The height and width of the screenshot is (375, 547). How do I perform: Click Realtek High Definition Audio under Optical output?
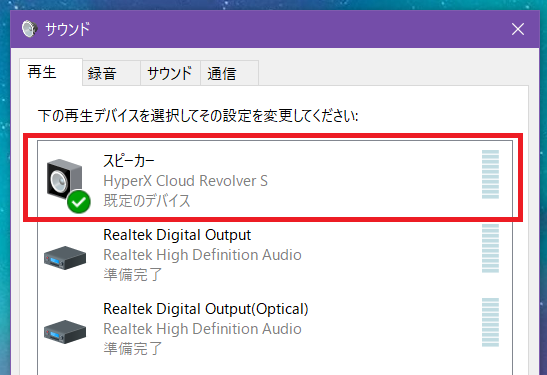click(202, 329)
